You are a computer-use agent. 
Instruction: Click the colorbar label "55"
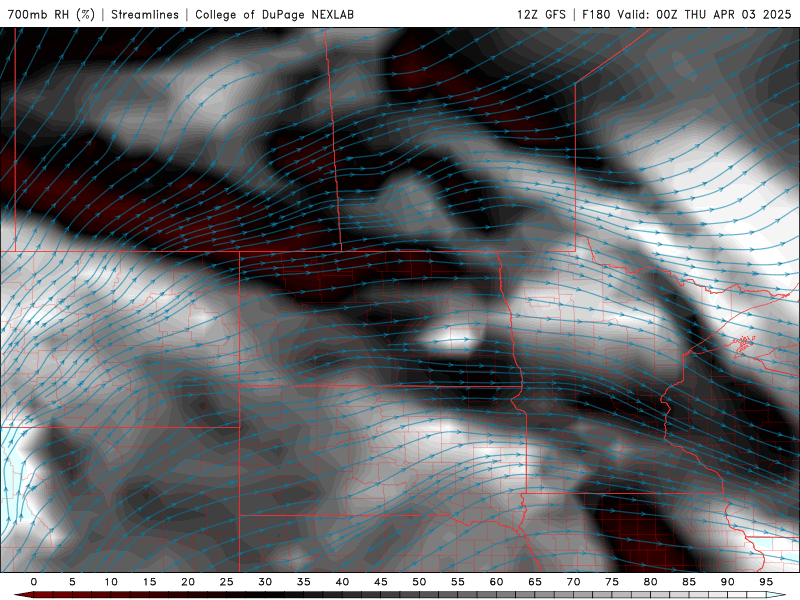pyautogui.click(x=458, y=582)
